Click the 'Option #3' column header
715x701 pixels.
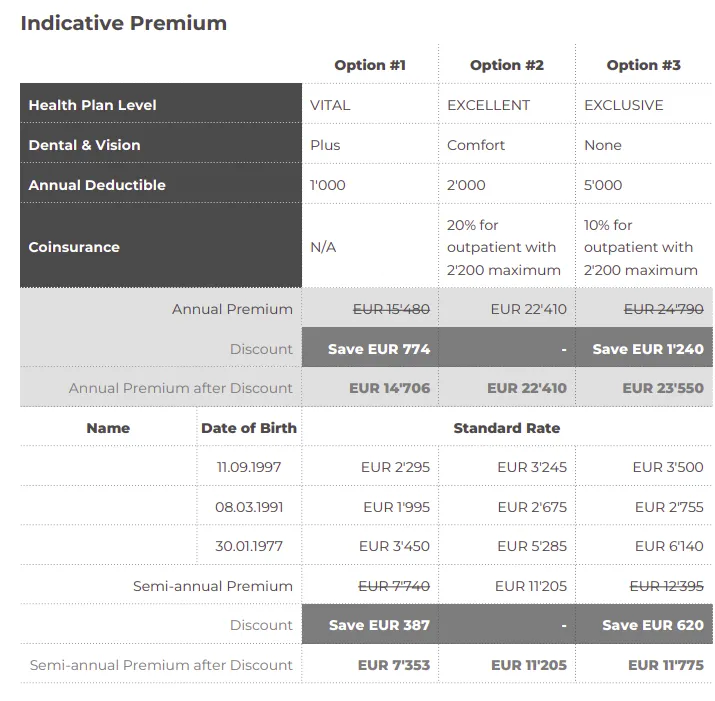(x=643, y=65)
